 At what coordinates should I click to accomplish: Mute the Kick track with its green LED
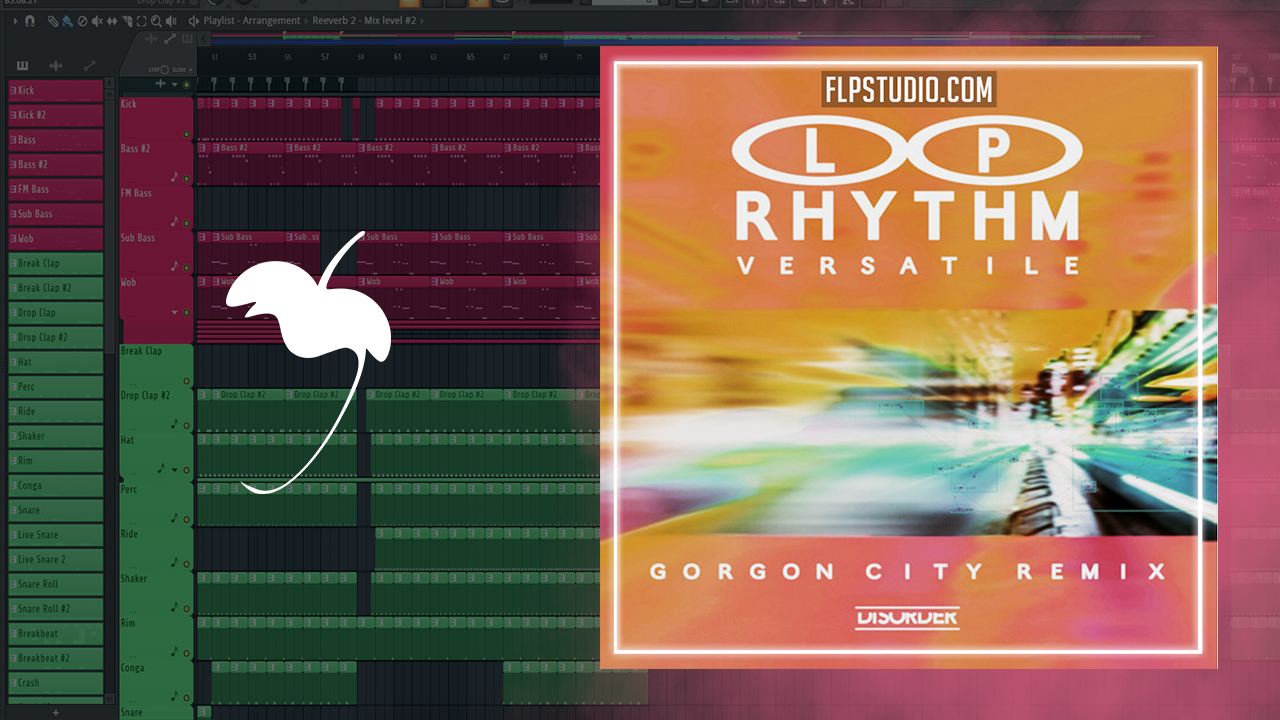click(x=186, y=133)
